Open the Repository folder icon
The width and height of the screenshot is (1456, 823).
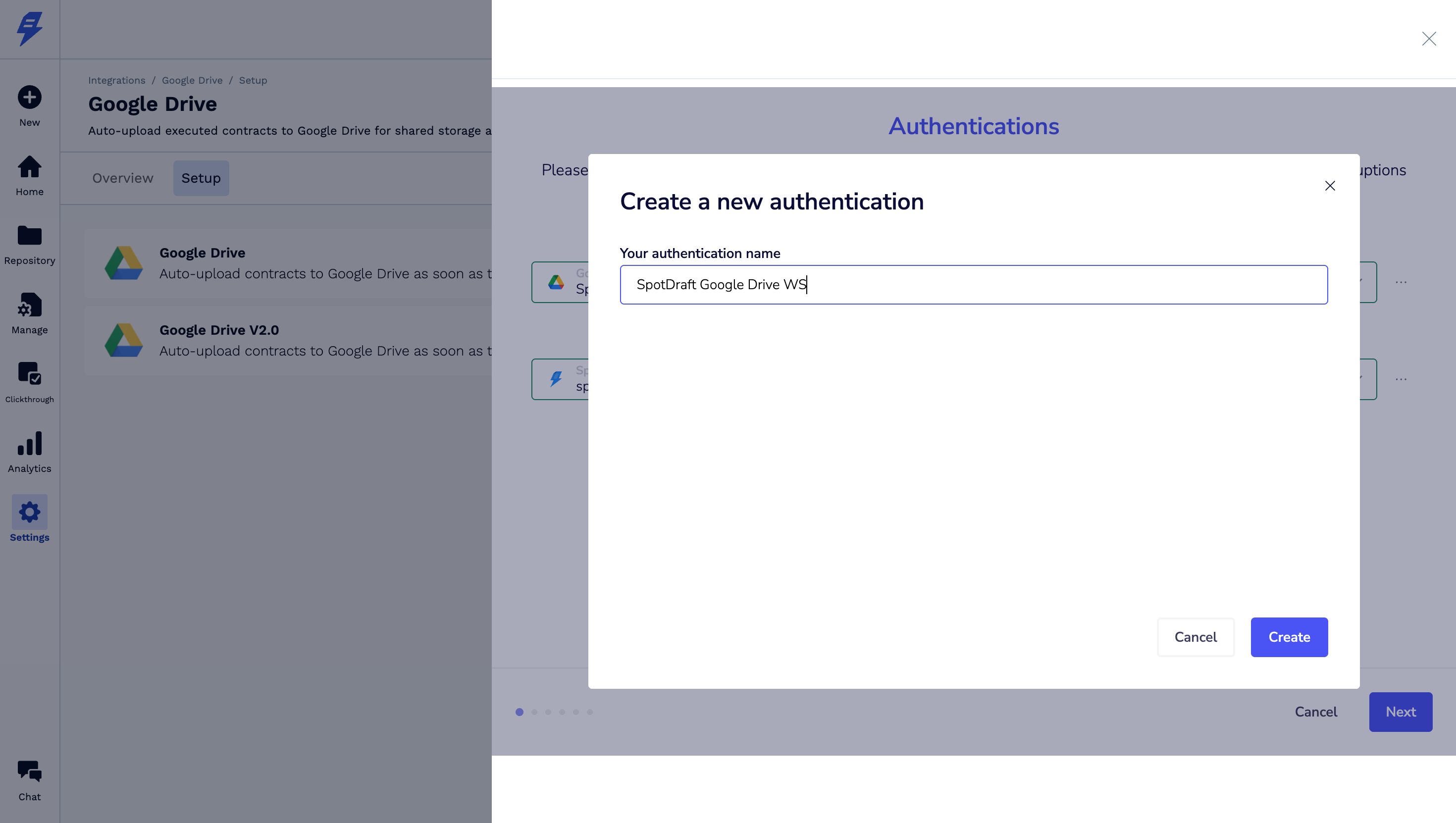point(29,236)
